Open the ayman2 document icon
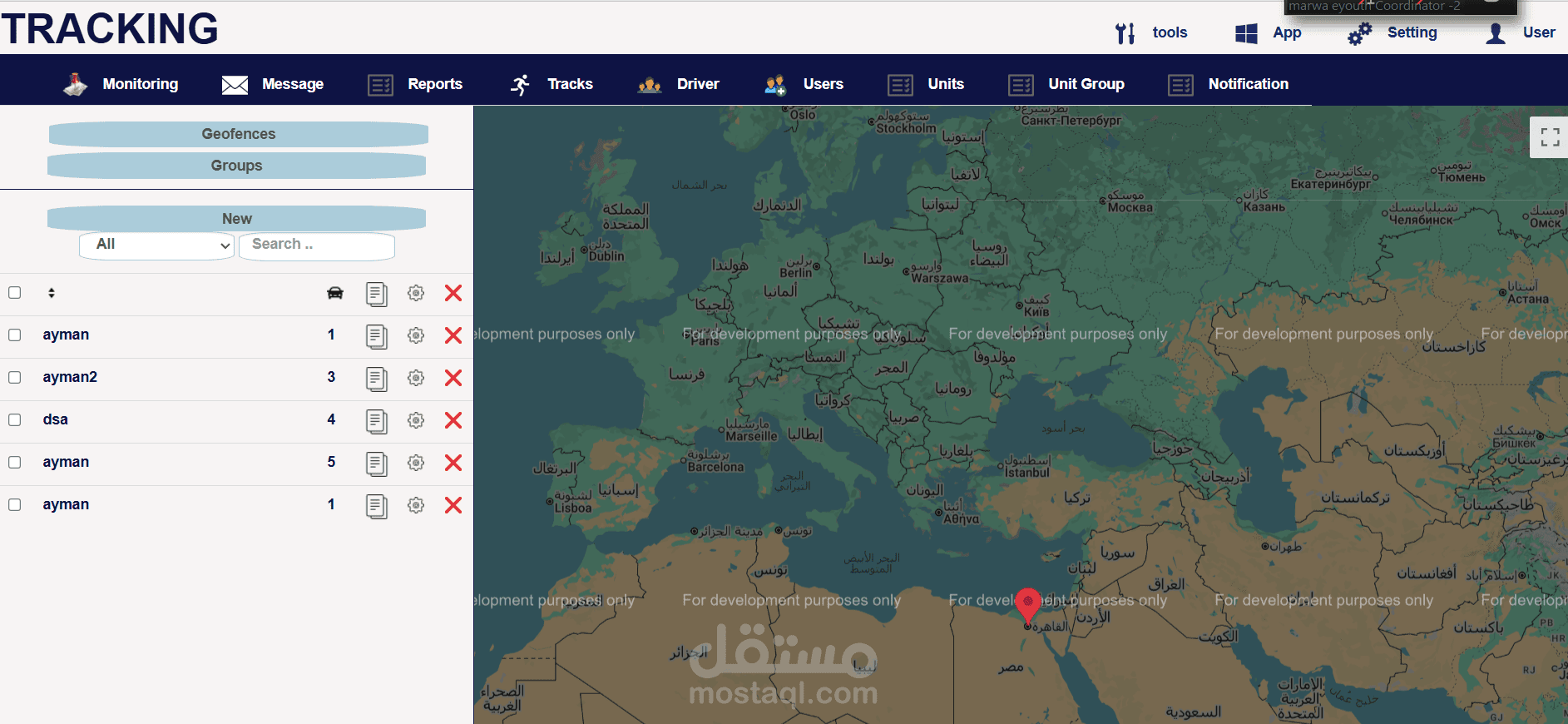 point(377,379)
